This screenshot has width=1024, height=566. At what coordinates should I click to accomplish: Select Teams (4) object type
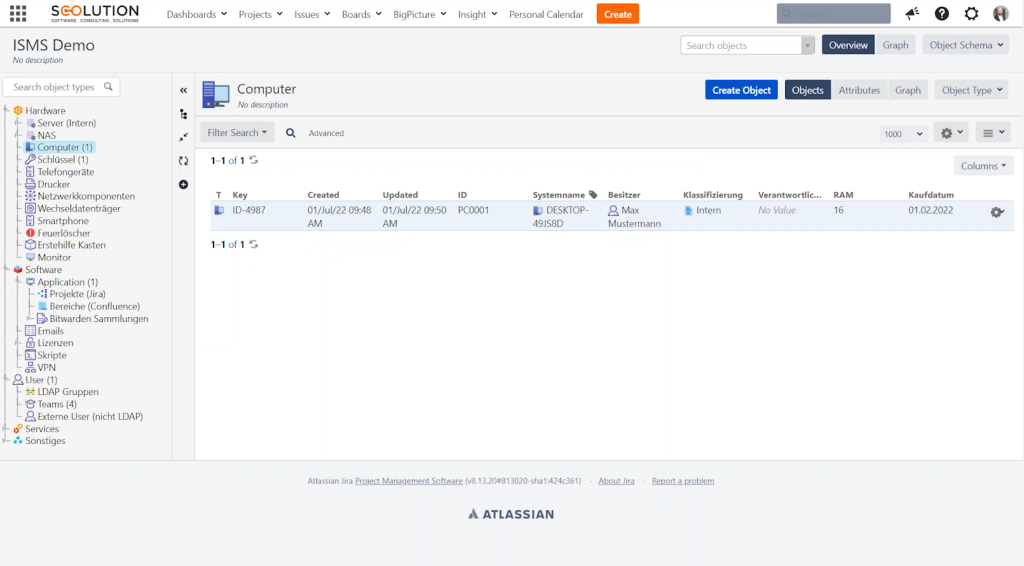[57, 404]
